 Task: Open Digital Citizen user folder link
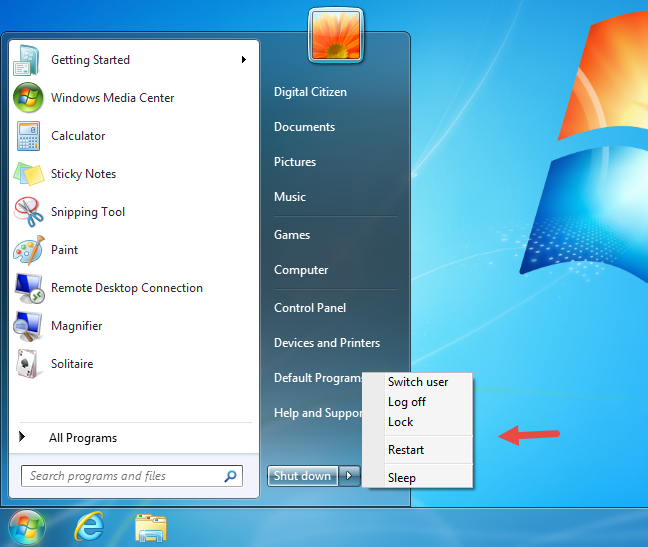tap(310, 92)
